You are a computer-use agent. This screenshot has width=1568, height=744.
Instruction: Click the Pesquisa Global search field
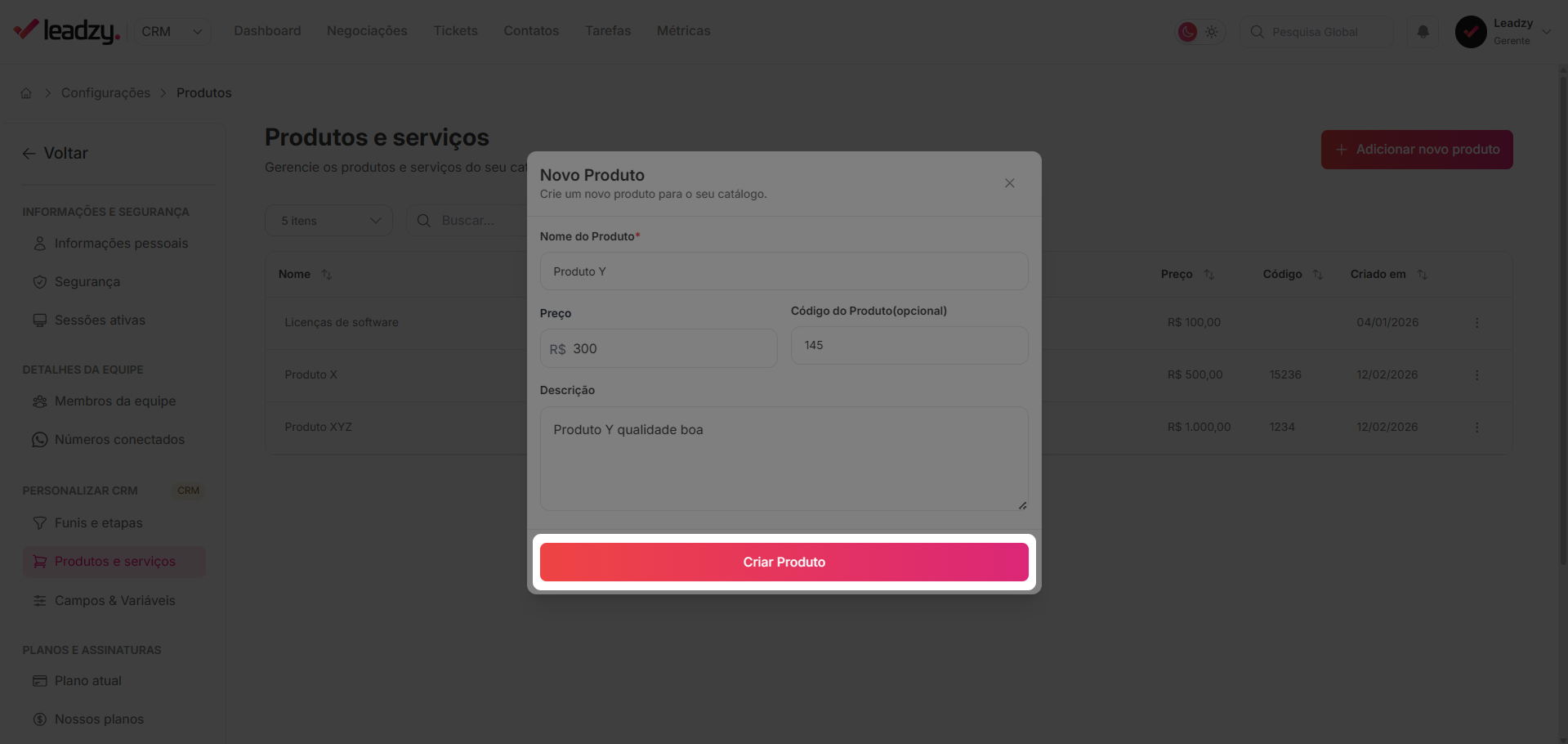[x=1316, y=32]
